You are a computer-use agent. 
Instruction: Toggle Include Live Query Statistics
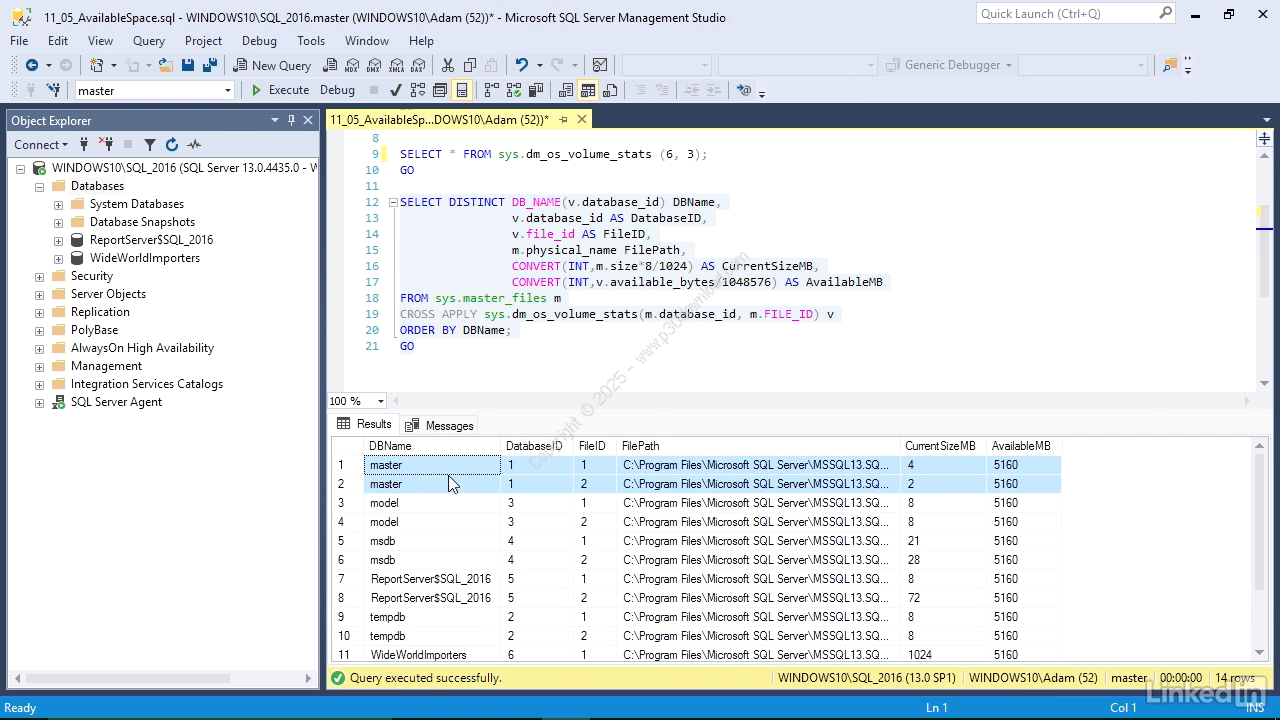click(513, 90)
